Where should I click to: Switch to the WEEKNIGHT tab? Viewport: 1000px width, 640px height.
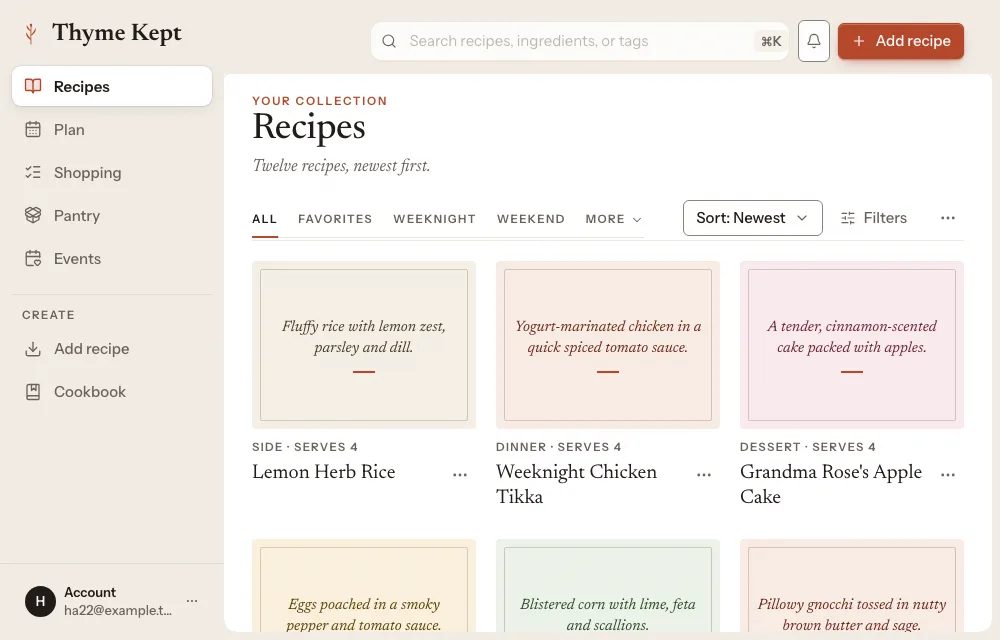434,219
